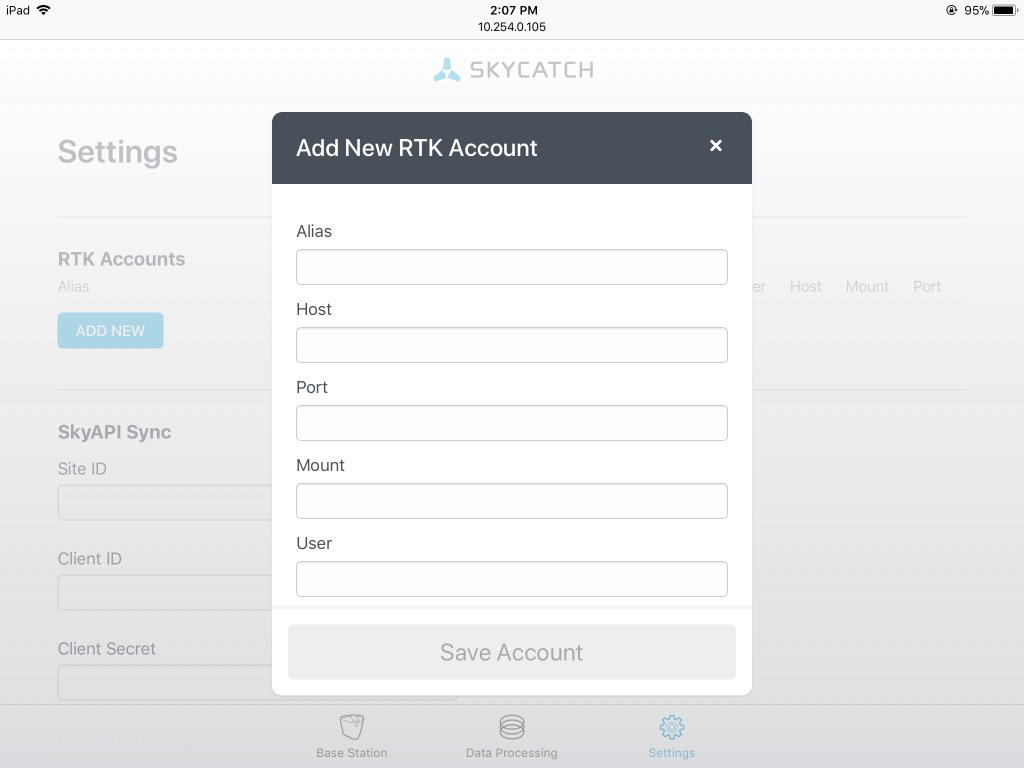The height and width of the screenshot is (768, 1024).
Task: Click the Port input field
Action: [511, 423]
